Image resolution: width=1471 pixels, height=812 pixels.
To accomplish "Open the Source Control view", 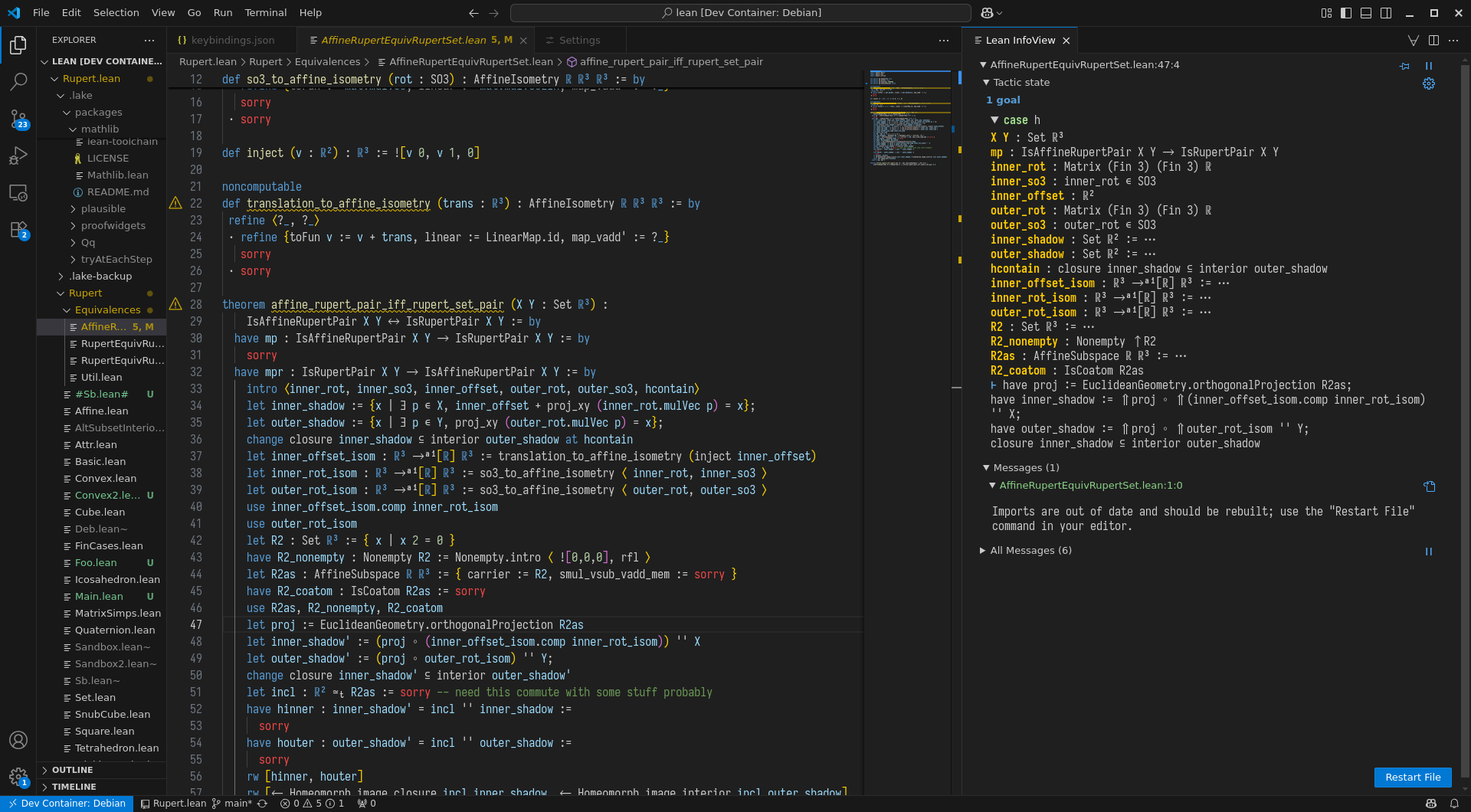I will (18, 119).
